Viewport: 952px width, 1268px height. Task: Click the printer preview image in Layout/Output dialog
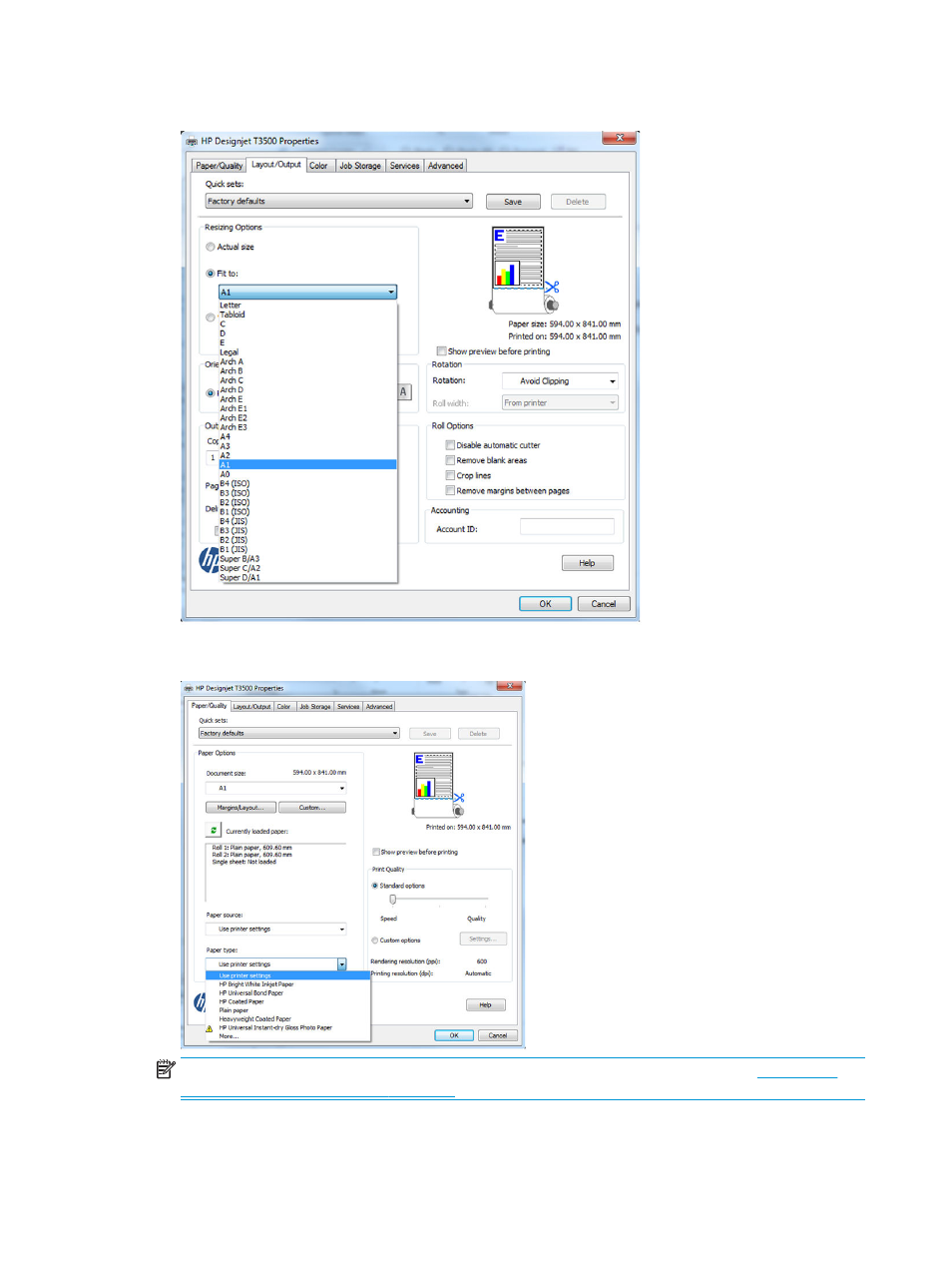[x=525, y=270]
